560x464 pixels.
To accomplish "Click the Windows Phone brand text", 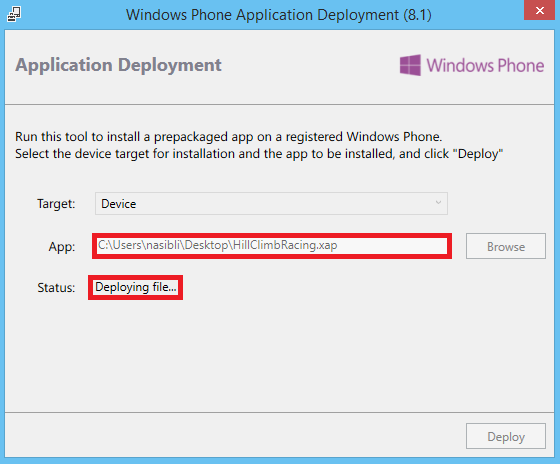I will click(x=485, y=66).
